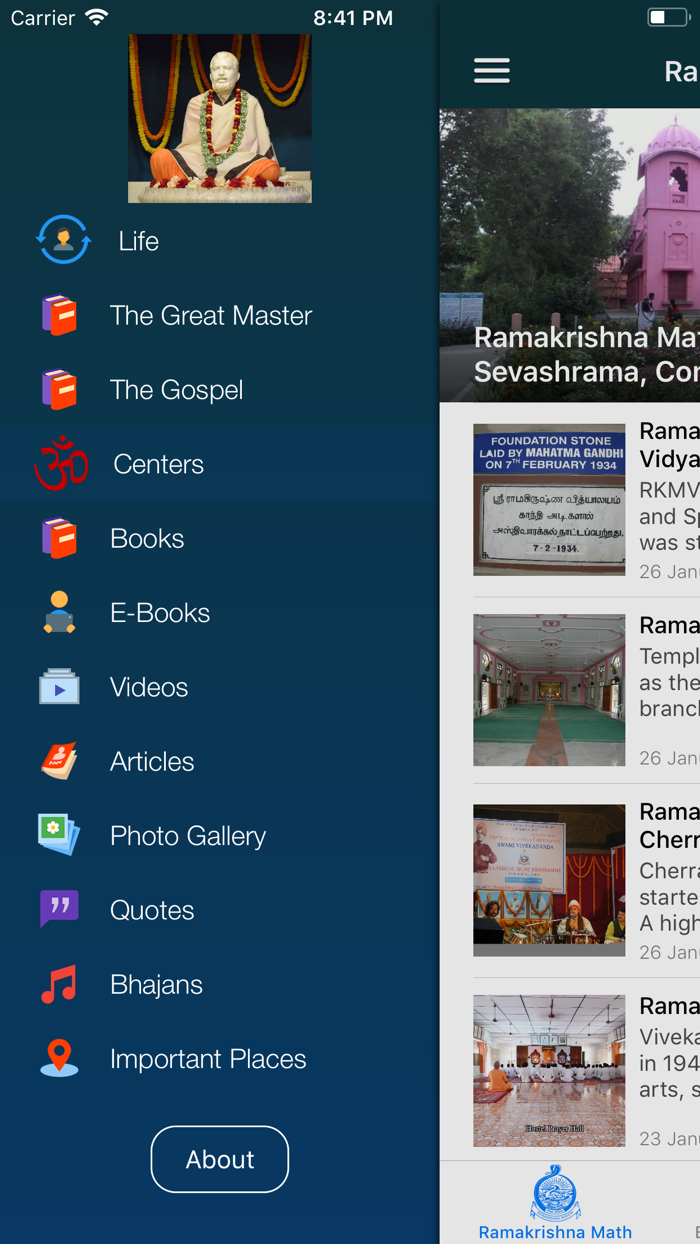This screenshot has width=700, height=1244.
Task: Tap The Gospel book icon
Action: click(59, 389)
